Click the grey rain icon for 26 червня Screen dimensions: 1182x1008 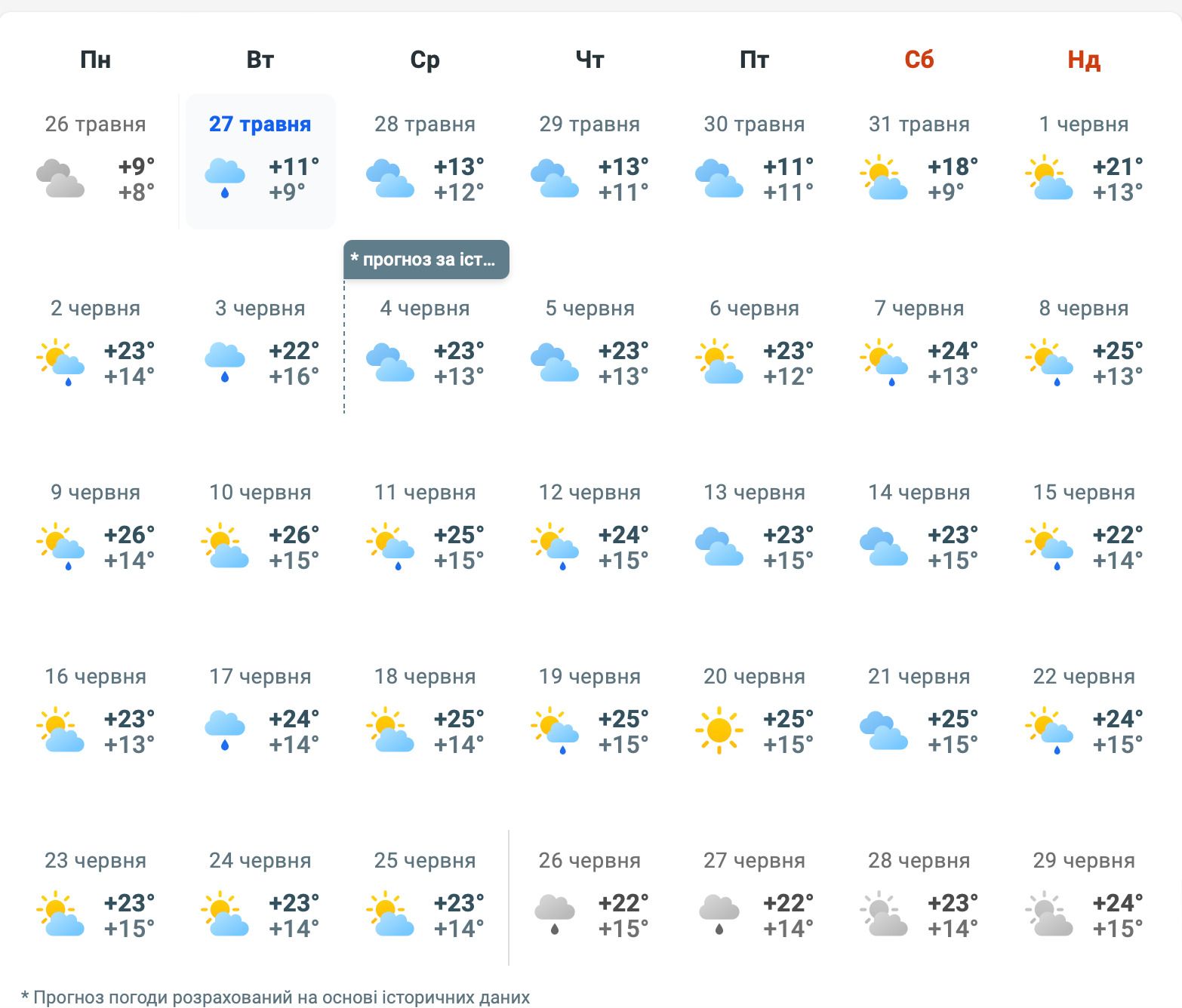pos(554,914)
